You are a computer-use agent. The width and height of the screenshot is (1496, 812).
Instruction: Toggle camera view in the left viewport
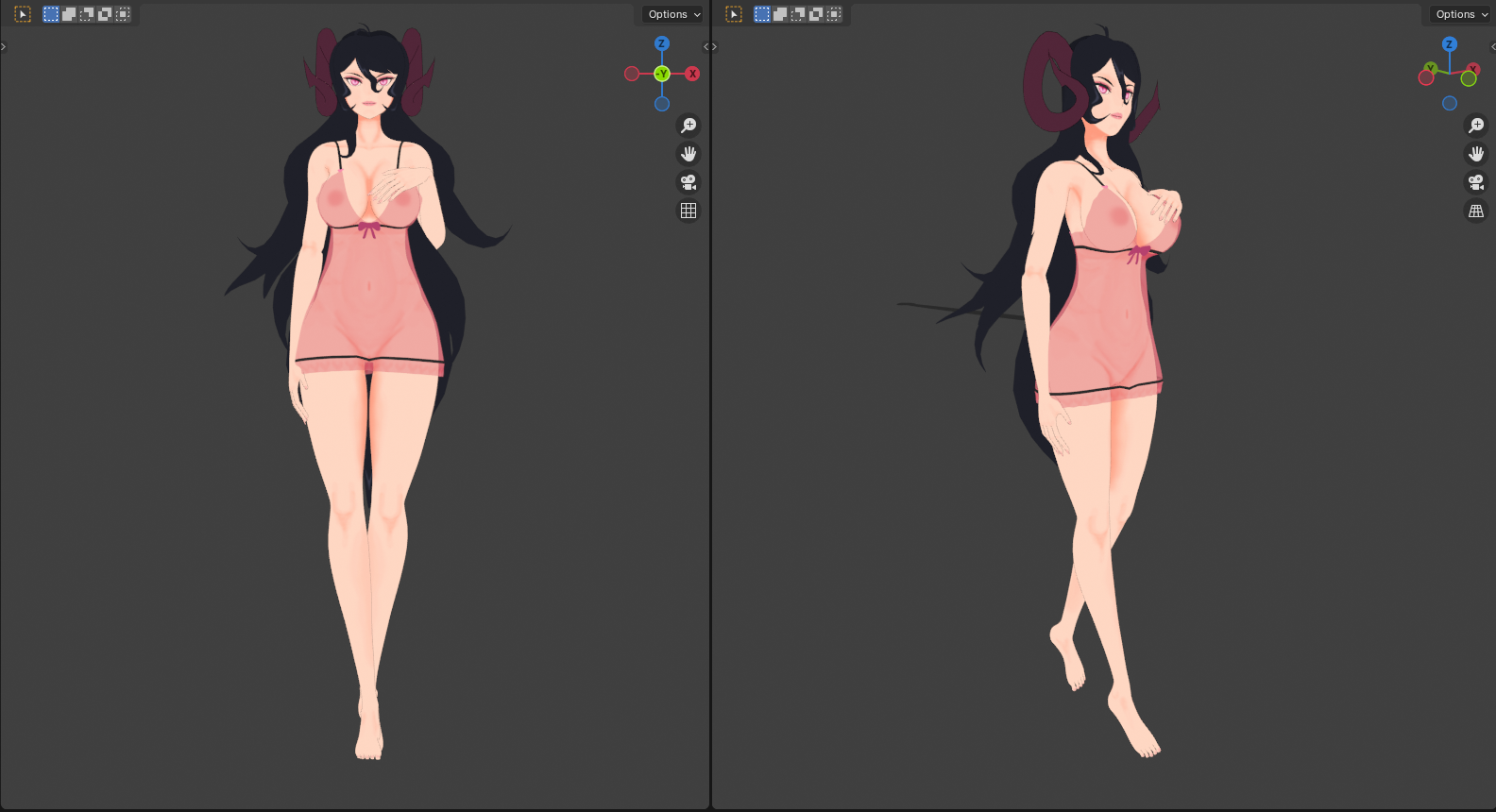[x=688, y=182]
